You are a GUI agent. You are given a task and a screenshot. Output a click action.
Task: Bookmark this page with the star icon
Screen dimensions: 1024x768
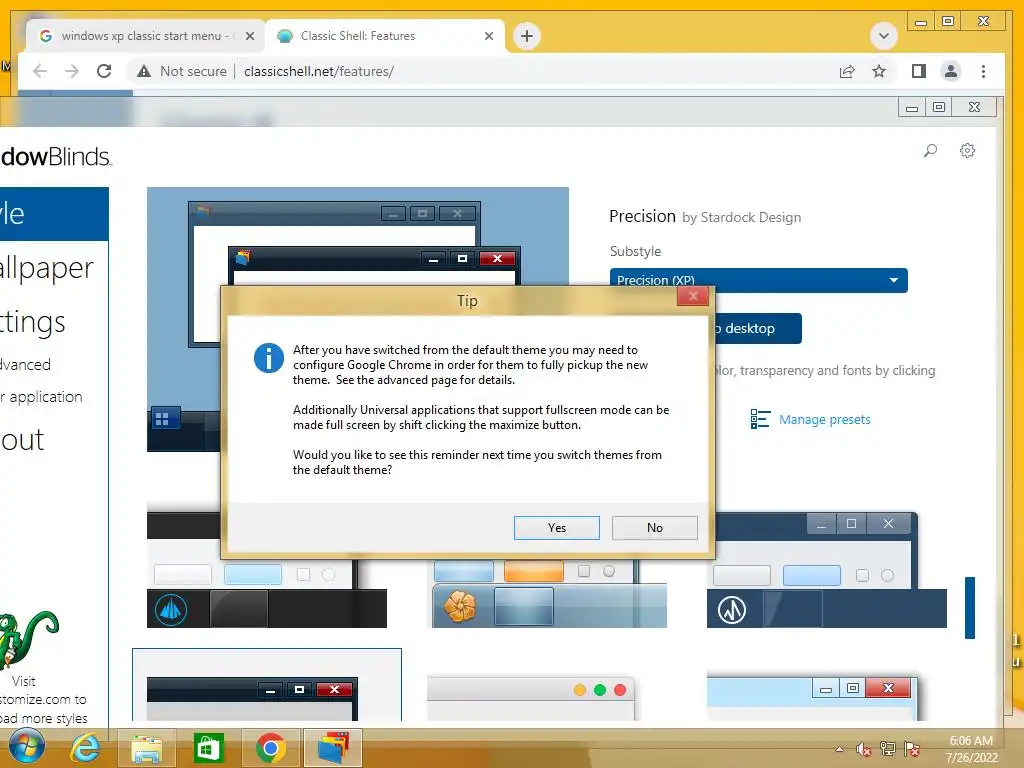pyautogui.click(x=879, y=71)
